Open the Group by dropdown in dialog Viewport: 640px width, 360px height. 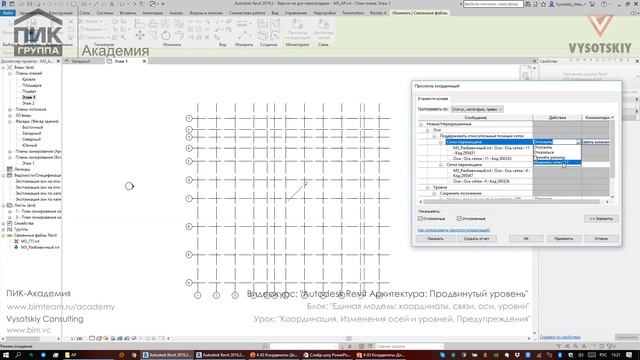[477, 109]
